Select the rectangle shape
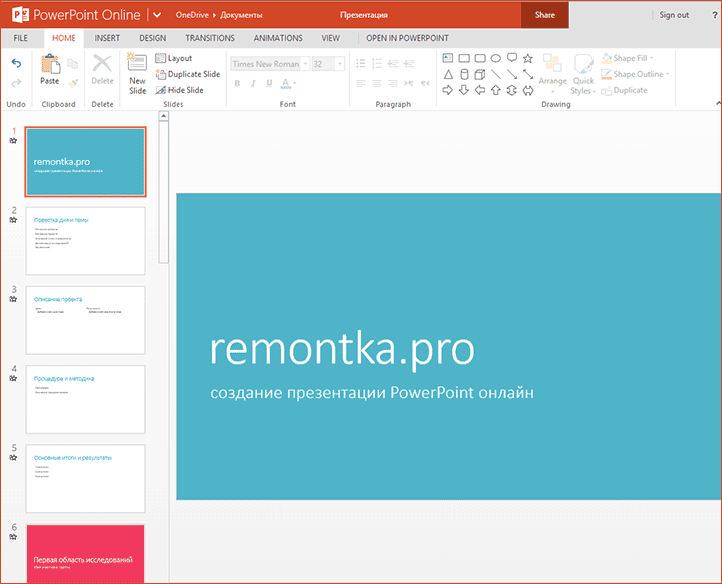This screenshot has width=722, height=584. click(464, 58)
